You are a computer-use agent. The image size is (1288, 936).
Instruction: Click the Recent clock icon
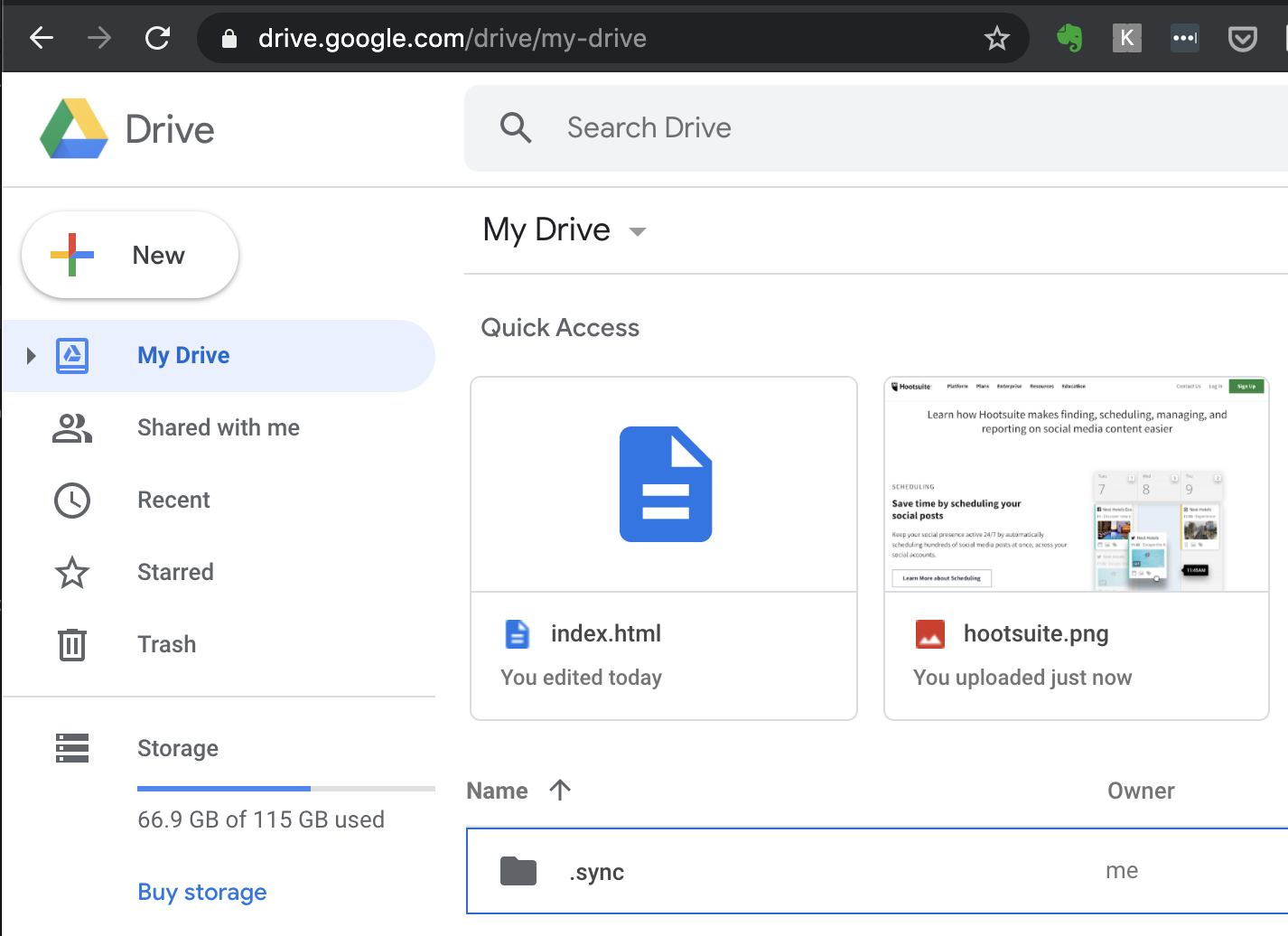72,500
